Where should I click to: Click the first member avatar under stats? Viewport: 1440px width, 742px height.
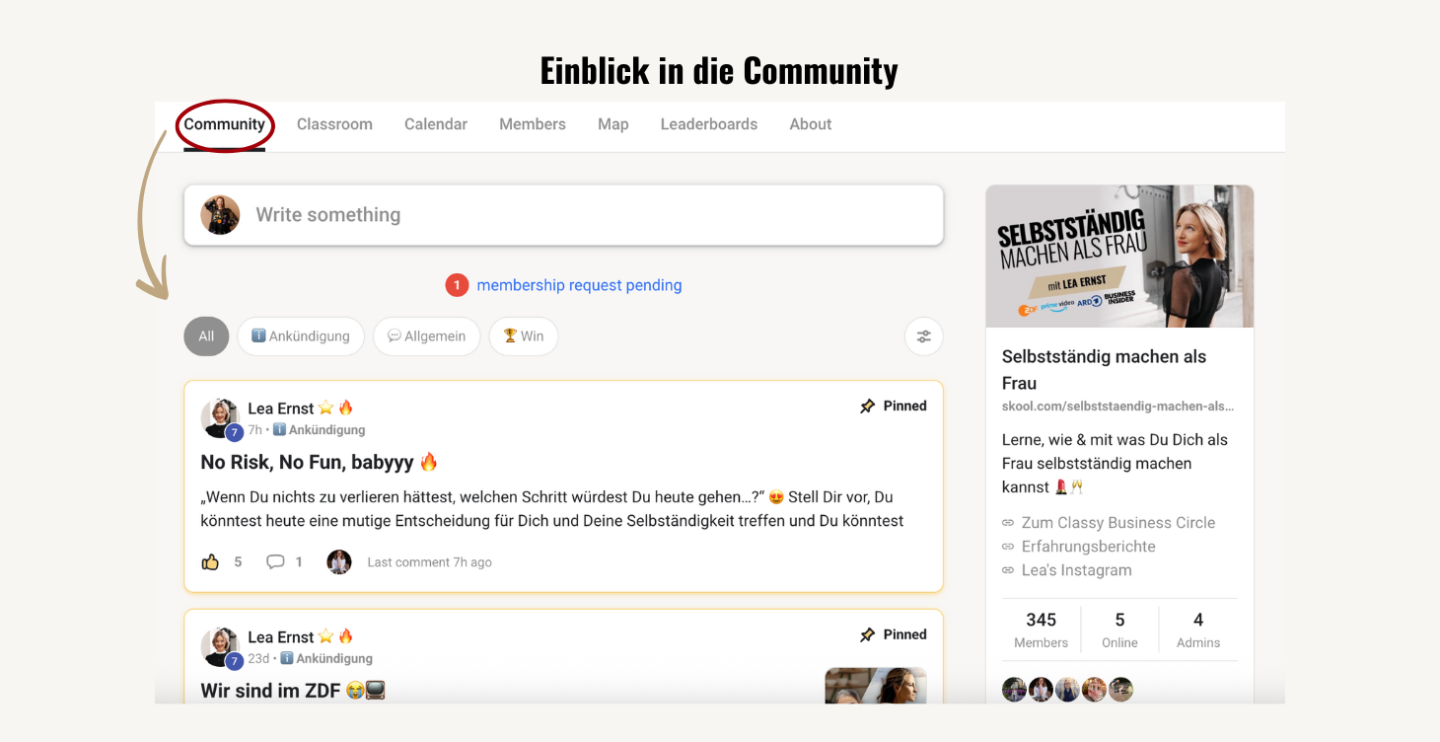(x=1014, y=689)
